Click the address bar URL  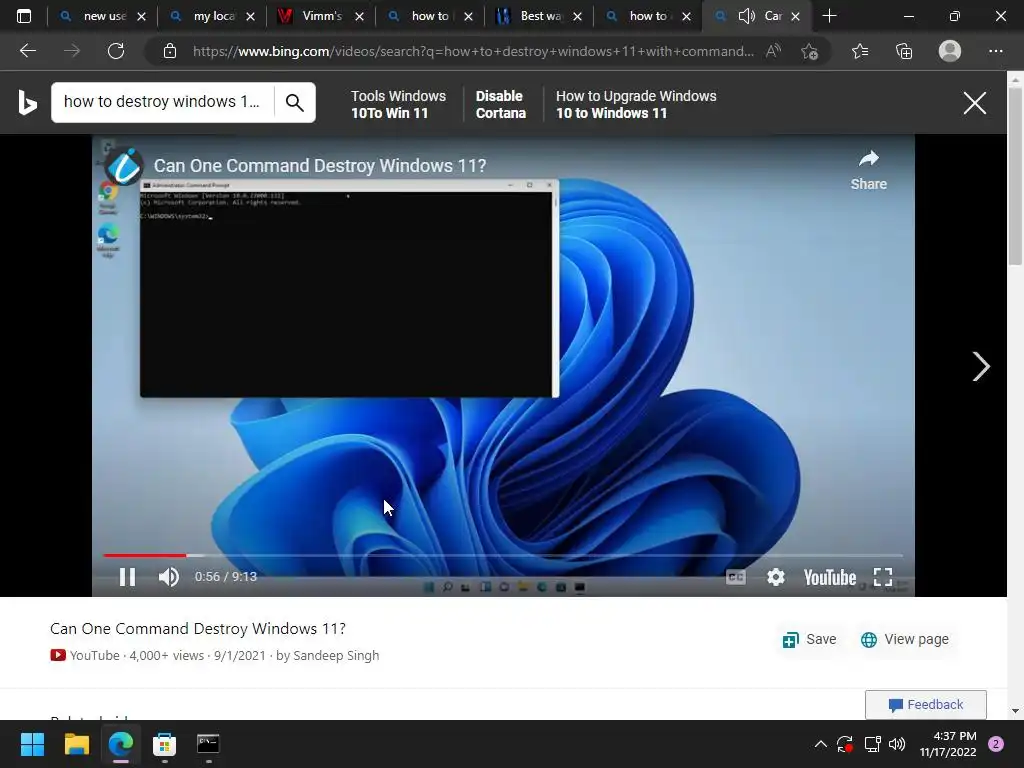pyautogui.click(x=473, y=51)
